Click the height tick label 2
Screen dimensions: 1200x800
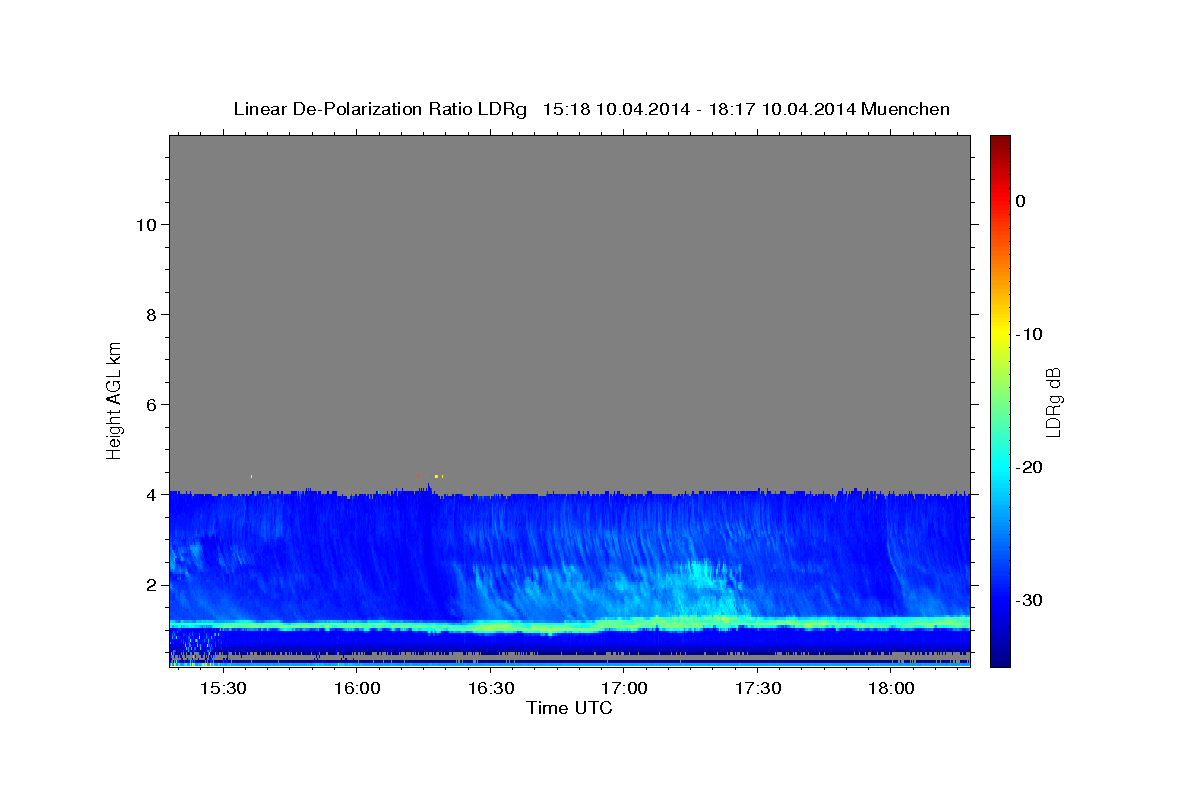coord(150,584)
